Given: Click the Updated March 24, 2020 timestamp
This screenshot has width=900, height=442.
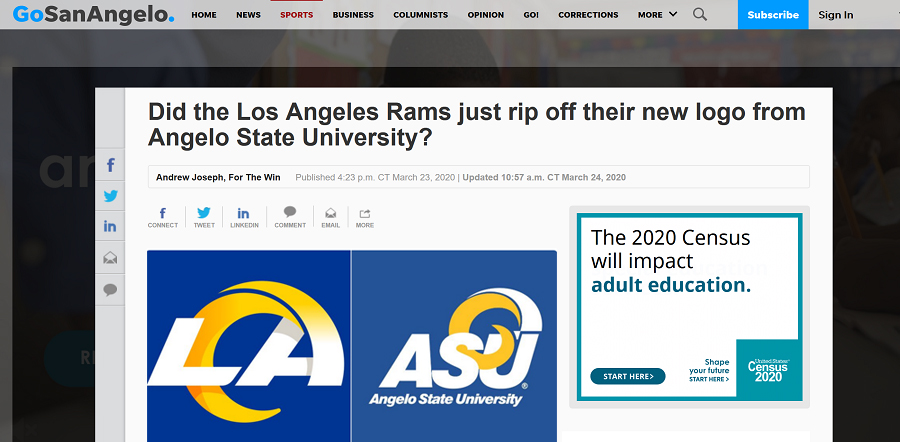Looking at the screenshot, I should pos(544,177).
